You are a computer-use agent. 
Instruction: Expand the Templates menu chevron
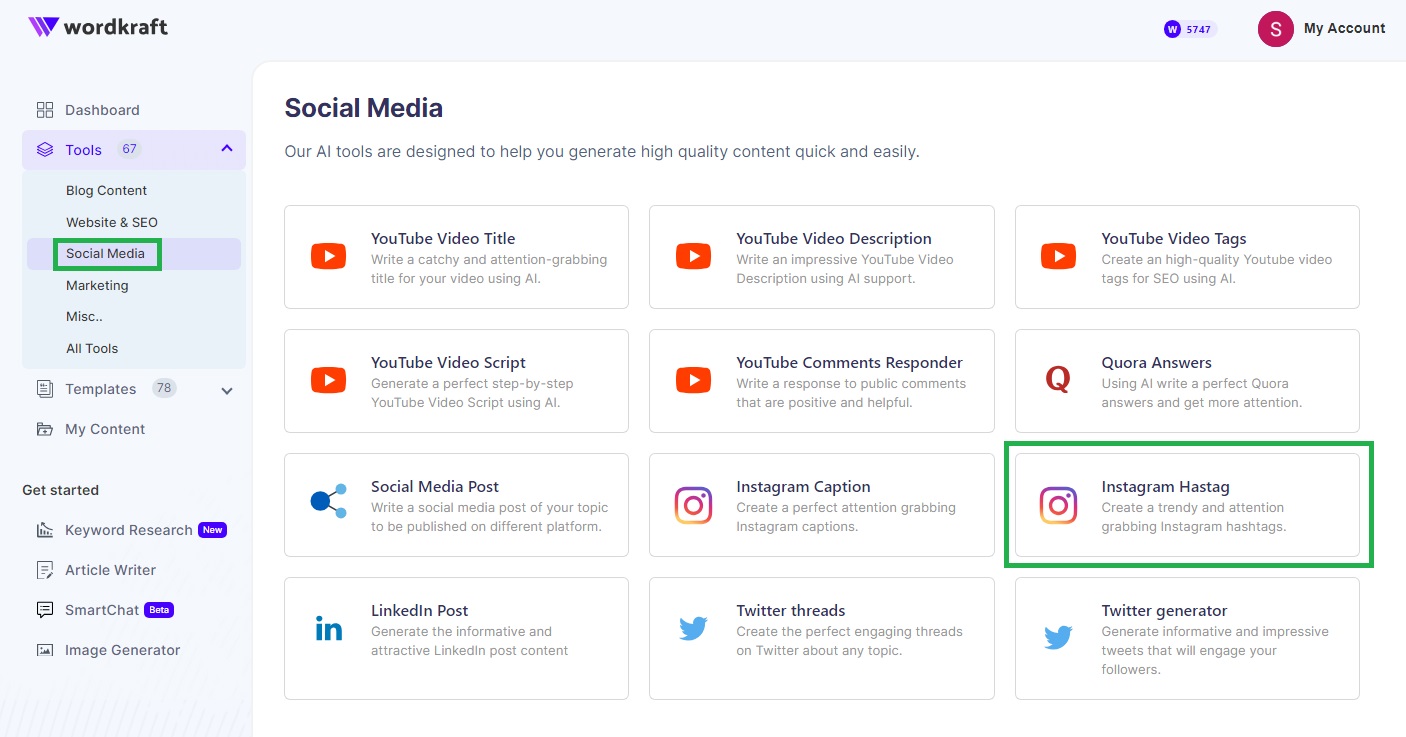227,390
